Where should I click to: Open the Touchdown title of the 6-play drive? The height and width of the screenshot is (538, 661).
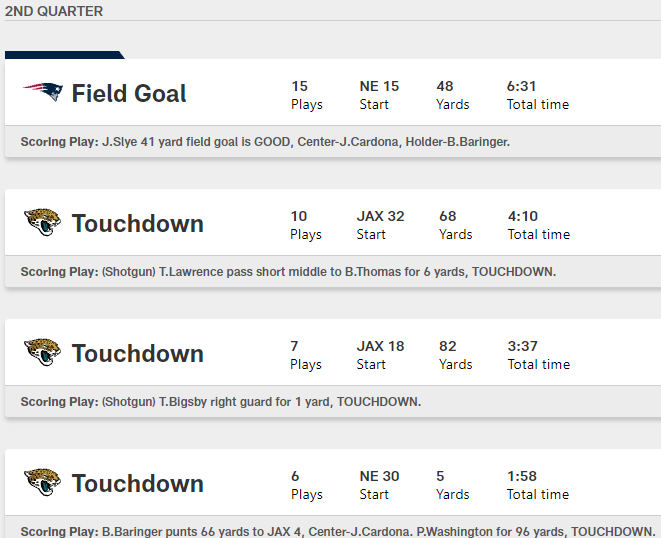point(137,484)
